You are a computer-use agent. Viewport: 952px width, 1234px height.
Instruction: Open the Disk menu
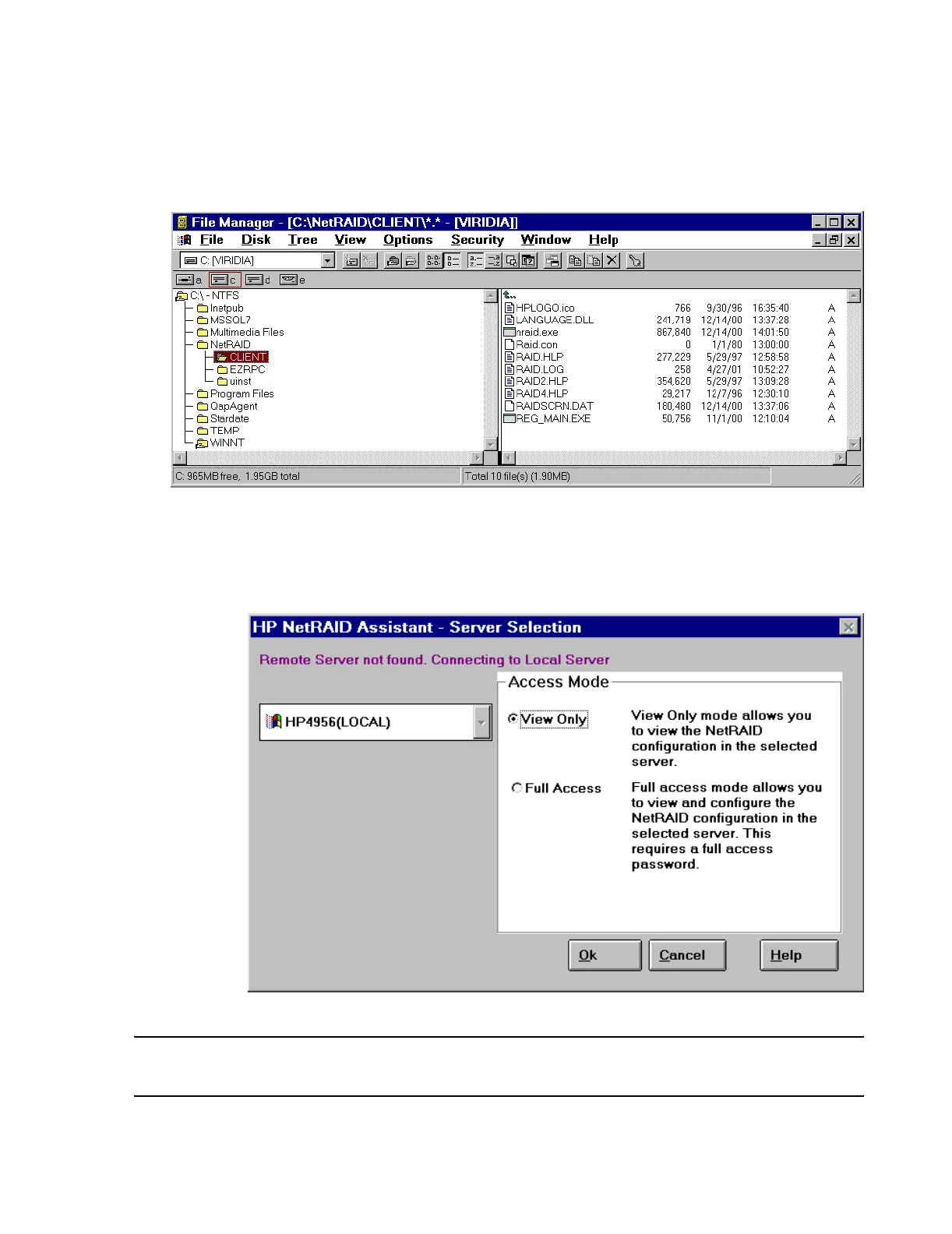(256, 240)
